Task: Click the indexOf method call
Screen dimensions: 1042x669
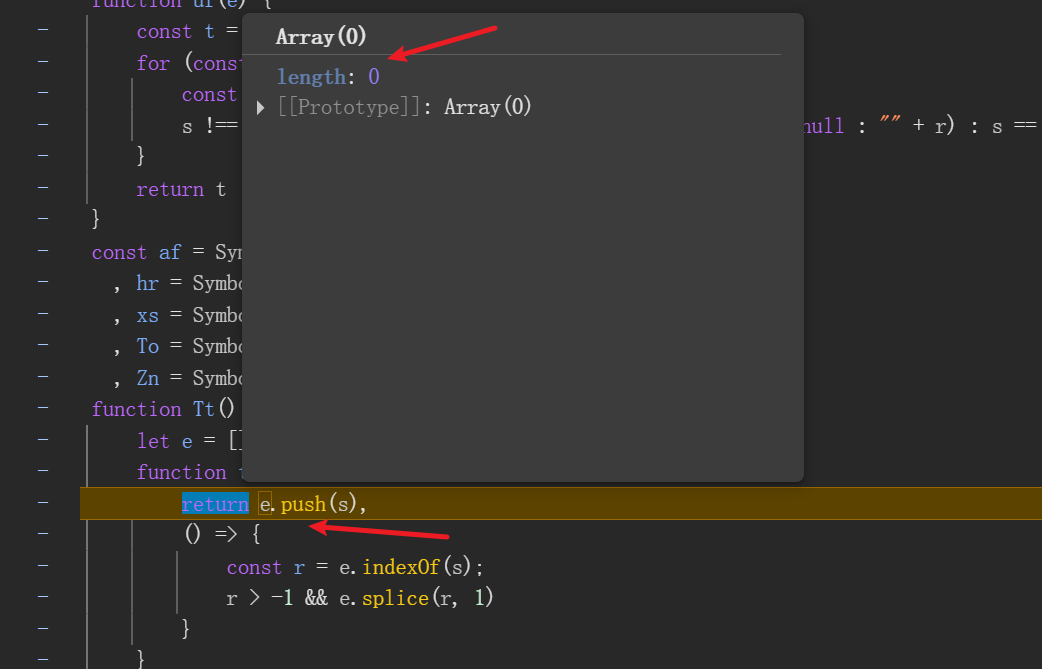Action: click(x=404, y=567)
